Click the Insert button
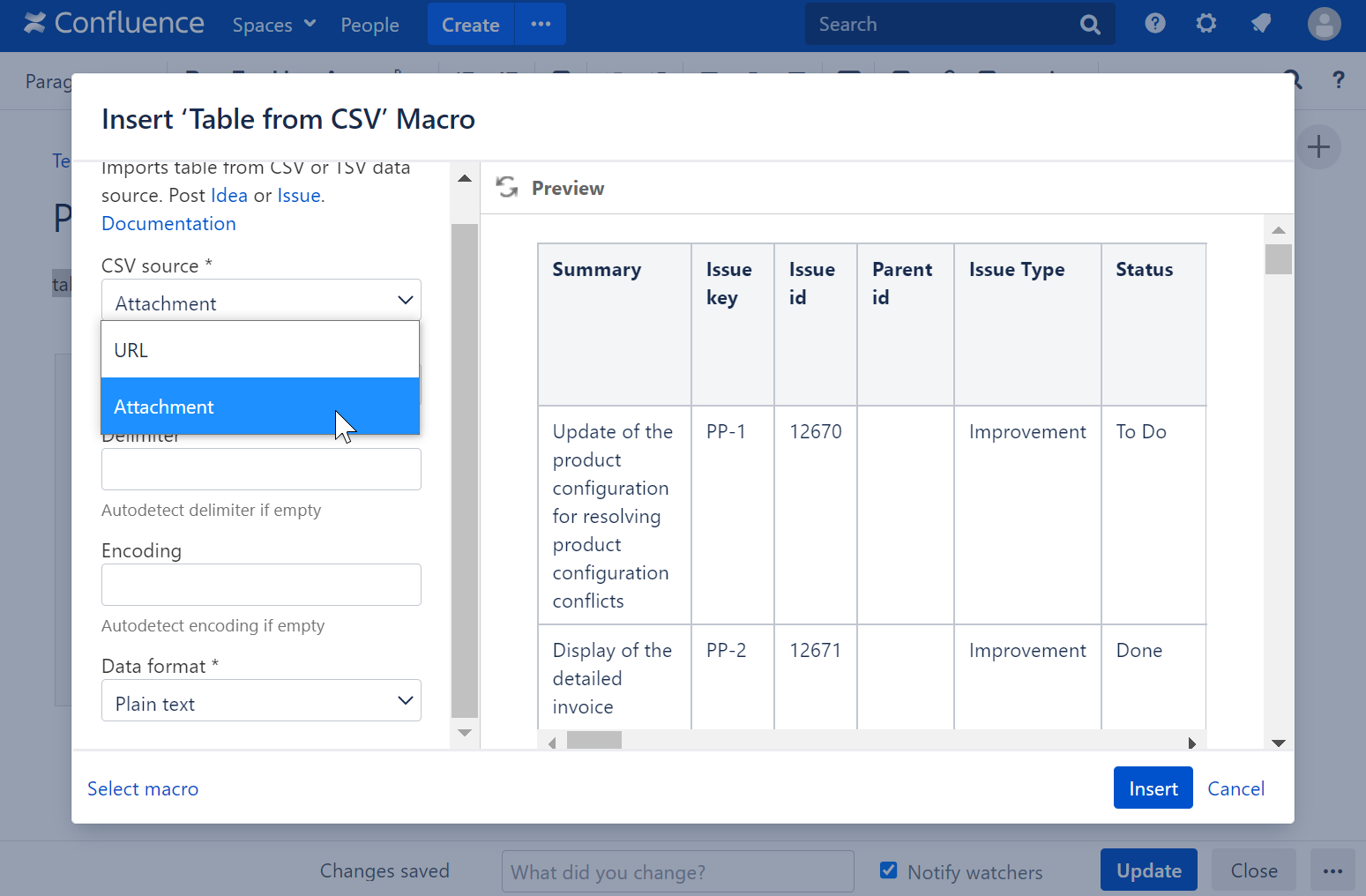 click(1153, 788)
